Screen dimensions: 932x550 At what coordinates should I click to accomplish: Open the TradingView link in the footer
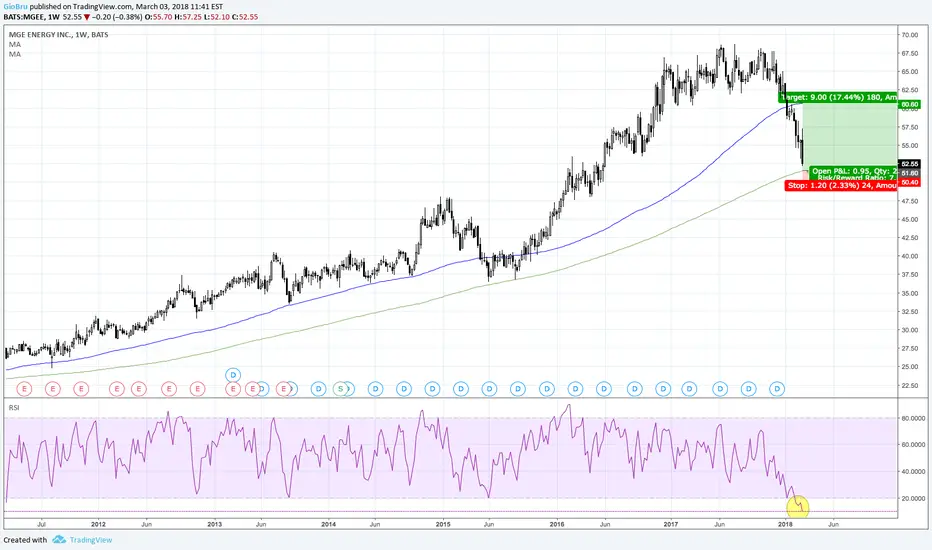tap(90, 540)
